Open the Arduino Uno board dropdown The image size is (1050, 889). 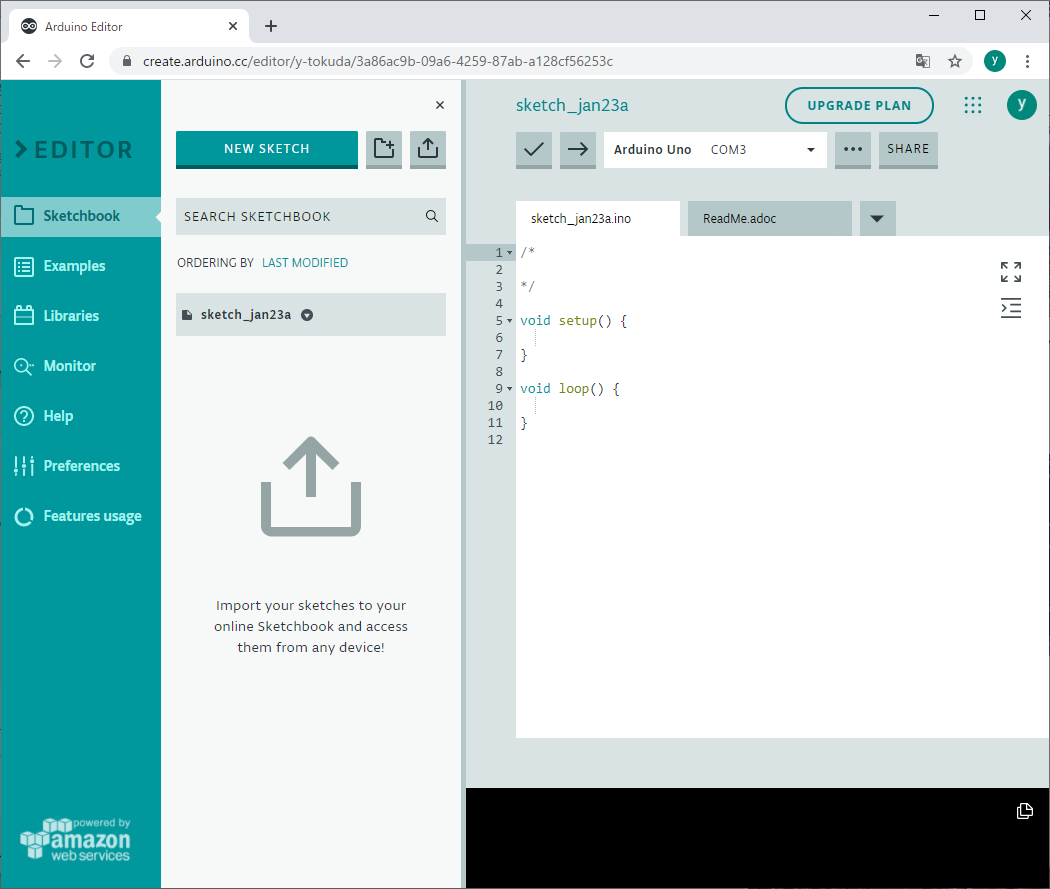[715, 149]
